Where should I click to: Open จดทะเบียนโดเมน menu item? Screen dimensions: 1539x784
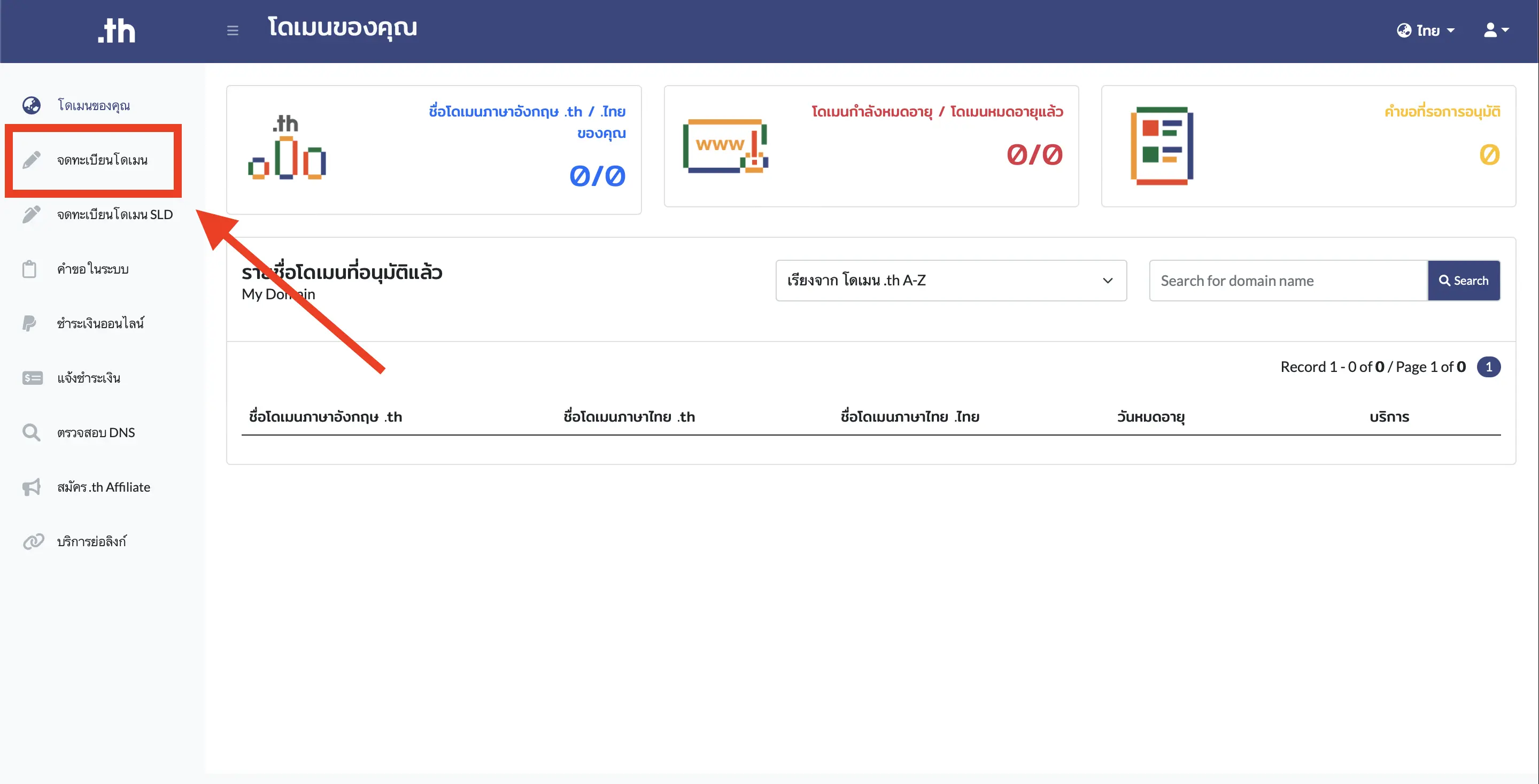(x=102, y=160)
